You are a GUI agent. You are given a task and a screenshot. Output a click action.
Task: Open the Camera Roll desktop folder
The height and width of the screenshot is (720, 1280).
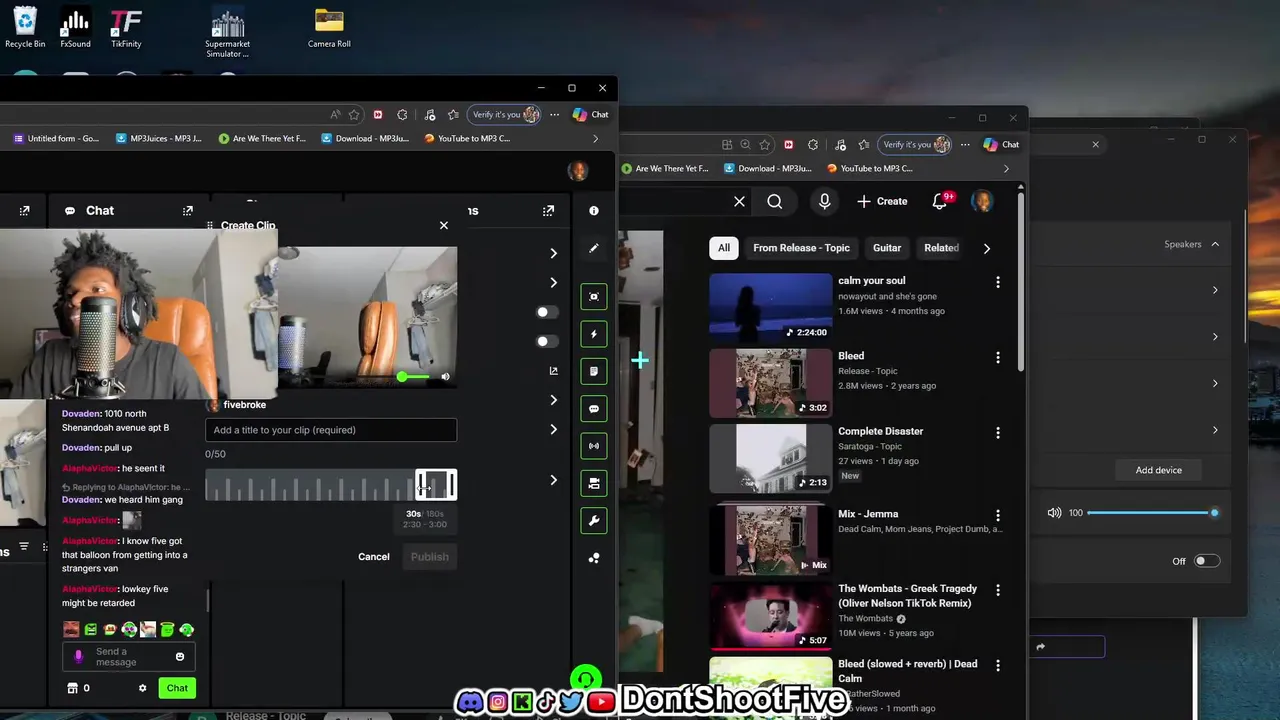click(x=329, y=28)
